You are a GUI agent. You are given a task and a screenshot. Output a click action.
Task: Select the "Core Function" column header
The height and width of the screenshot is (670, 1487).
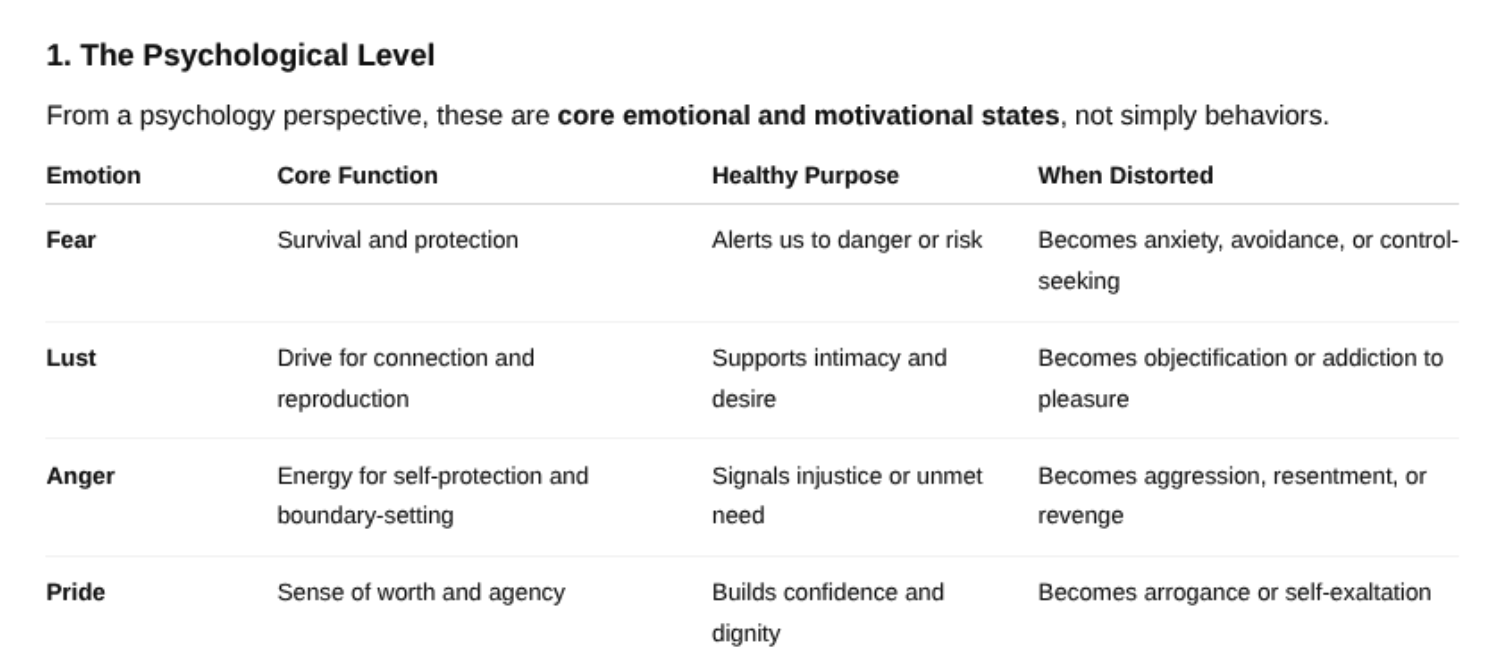click(x=357, y=176)
